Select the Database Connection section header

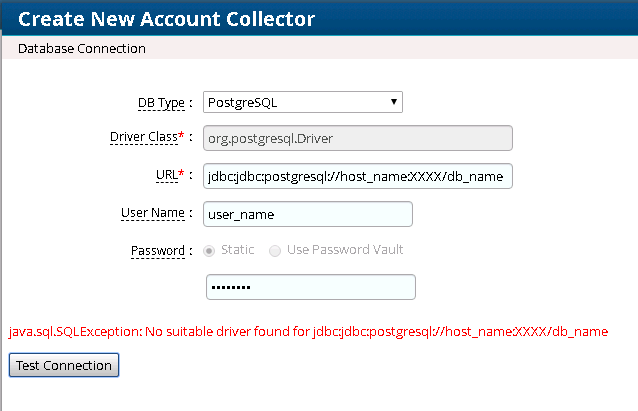(x=82, y=48)
